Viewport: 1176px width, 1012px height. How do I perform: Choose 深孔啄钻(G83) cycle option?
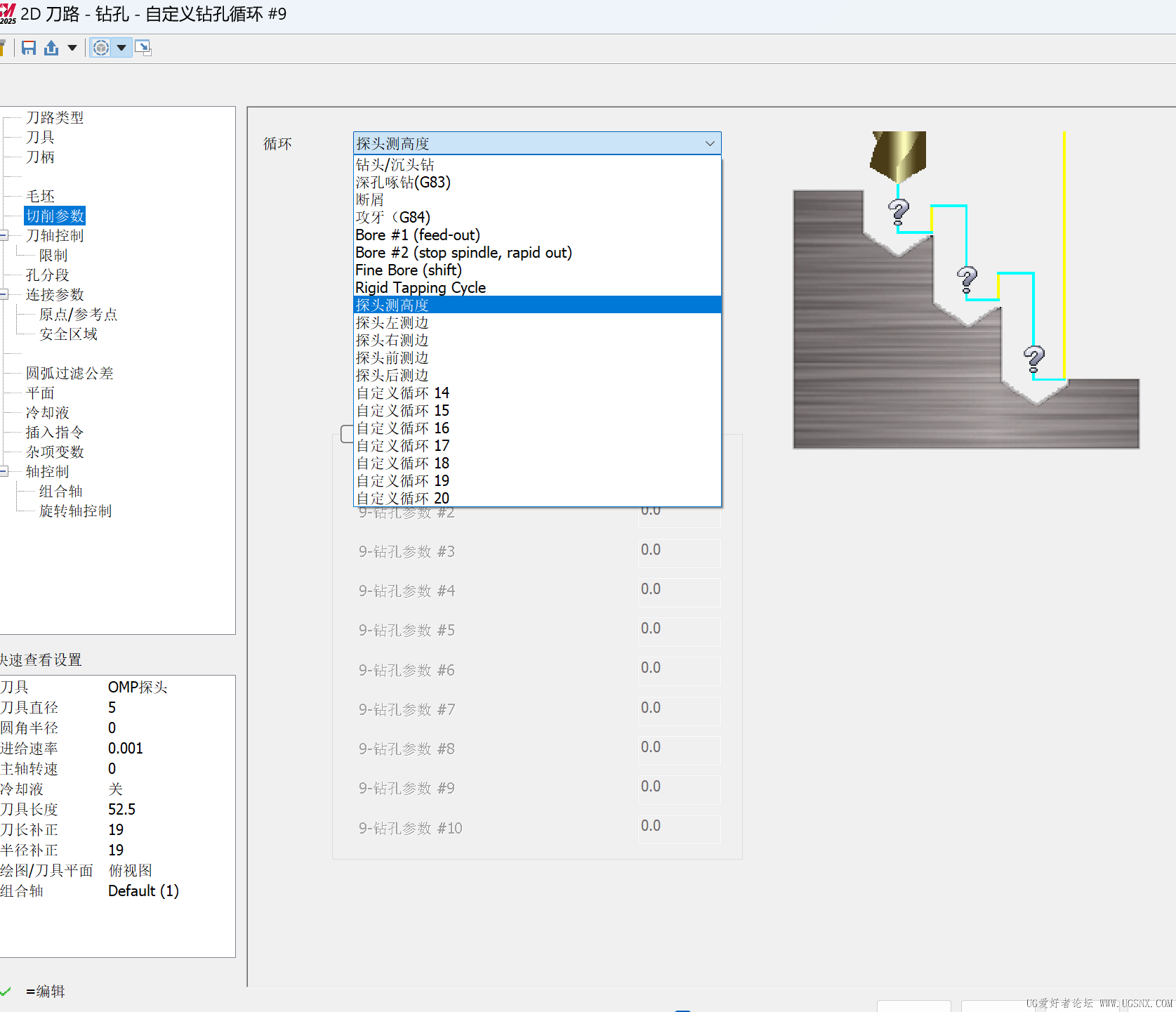537,183
